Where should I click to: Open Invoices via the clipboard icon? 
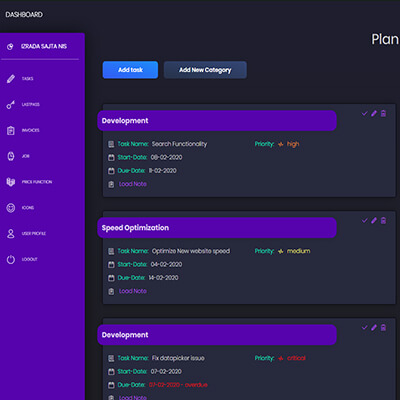[x=11, y=130]
